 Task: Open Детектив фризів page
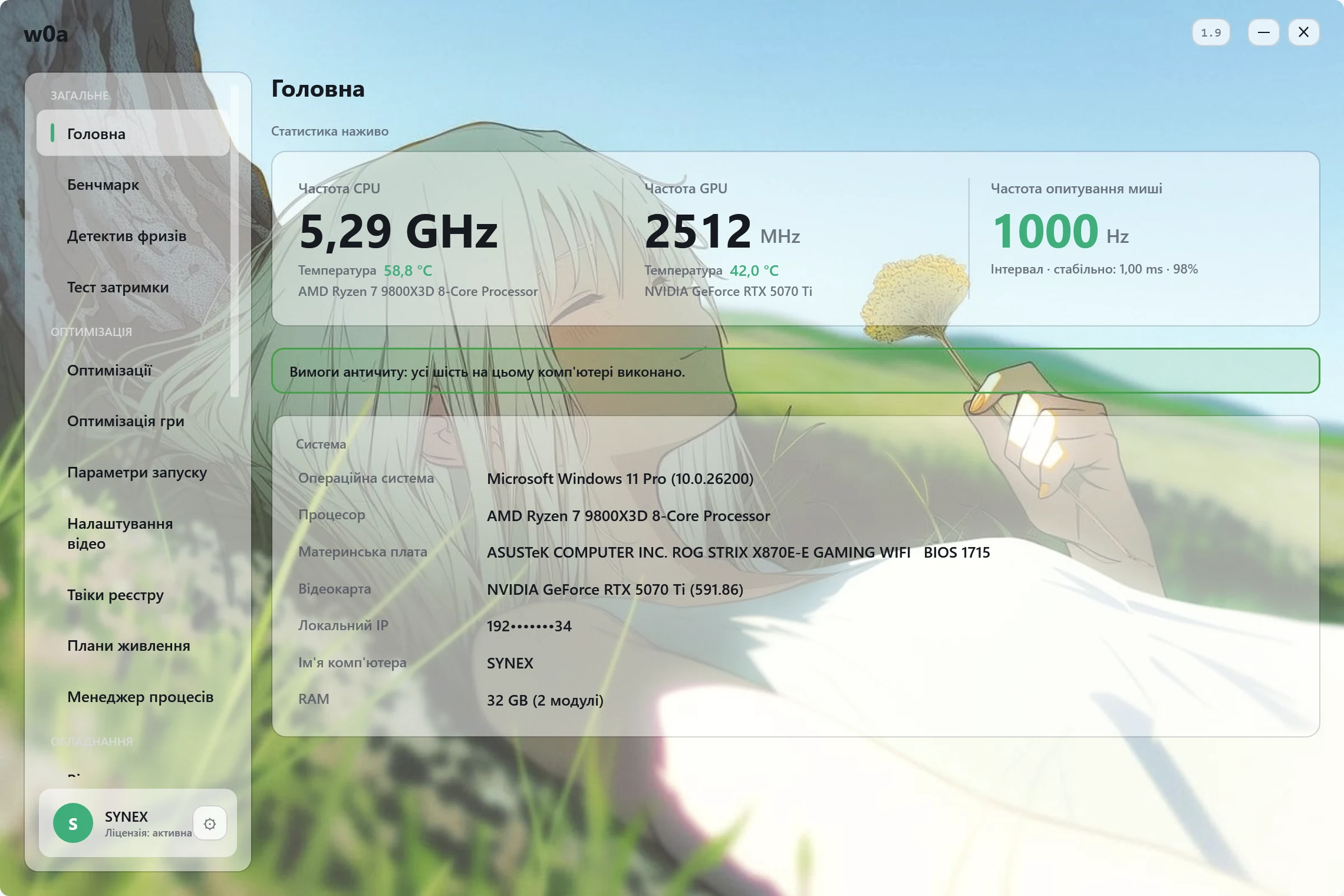(133, 236)
